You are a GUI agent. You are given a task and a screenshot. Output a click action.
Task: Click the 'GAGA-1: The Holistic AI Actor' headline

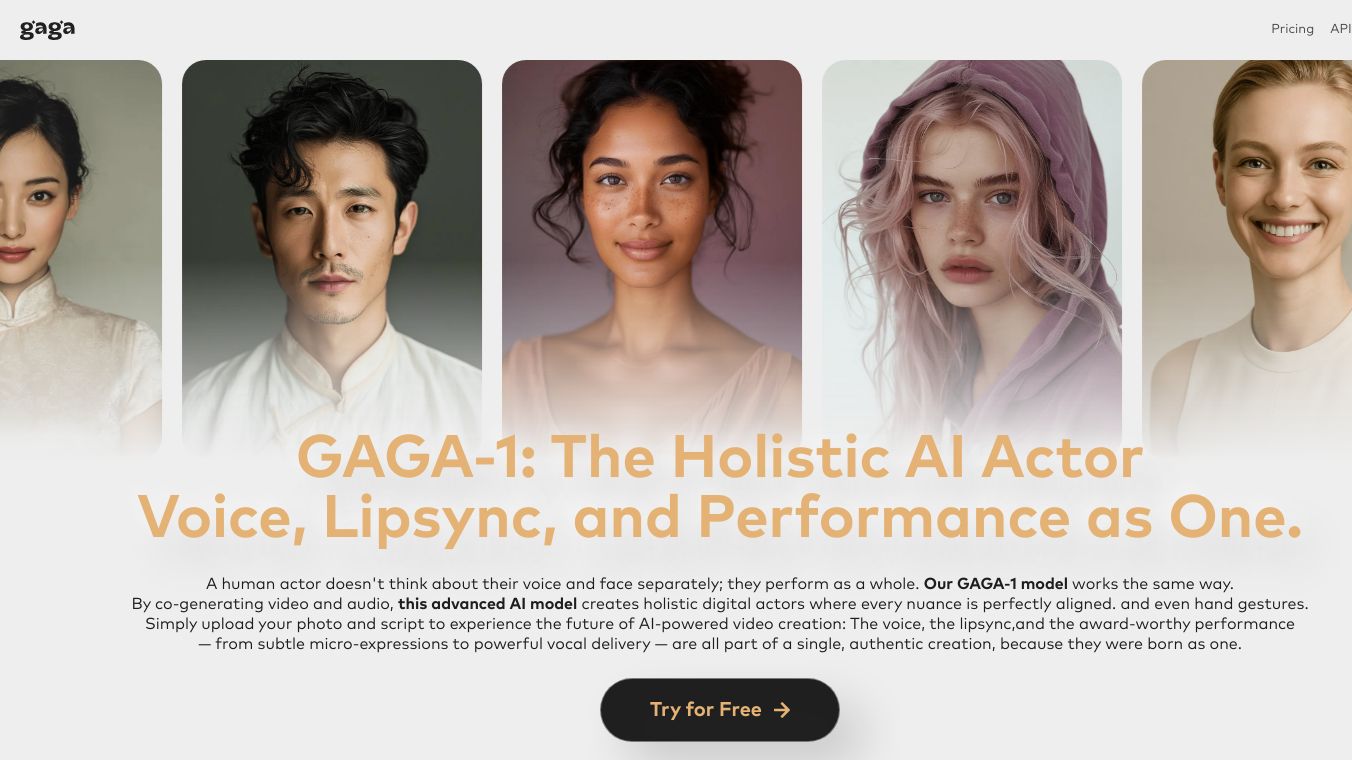click(720, 456)
